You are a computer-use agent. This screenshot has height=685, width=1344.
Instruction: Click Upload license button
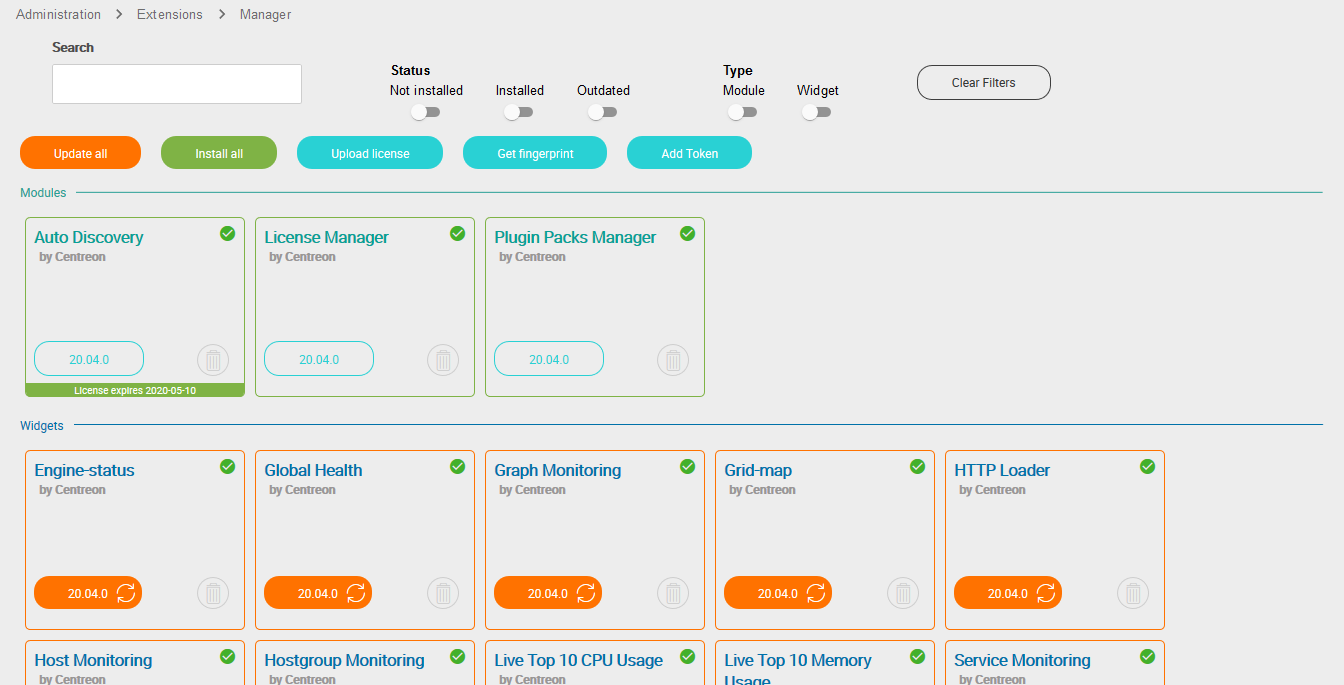(370, 153)
